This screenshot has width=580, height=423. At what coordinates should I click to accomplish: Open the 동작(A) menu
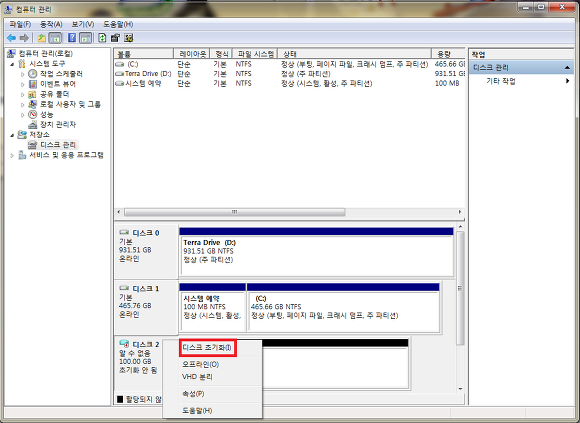(51, 24)
